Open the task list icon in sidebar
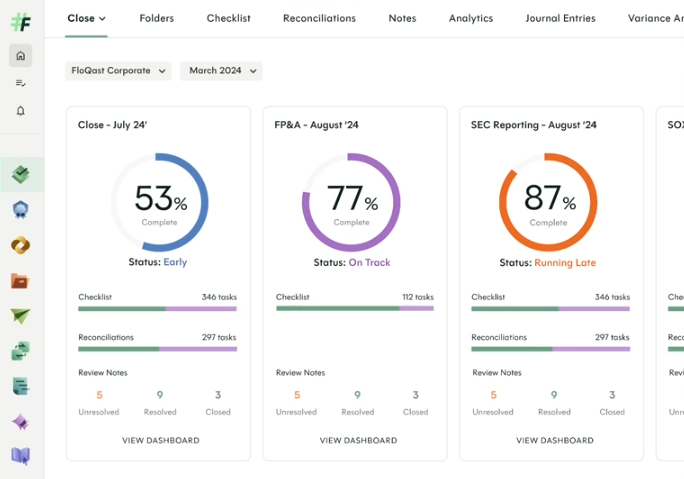 (20, 83)
